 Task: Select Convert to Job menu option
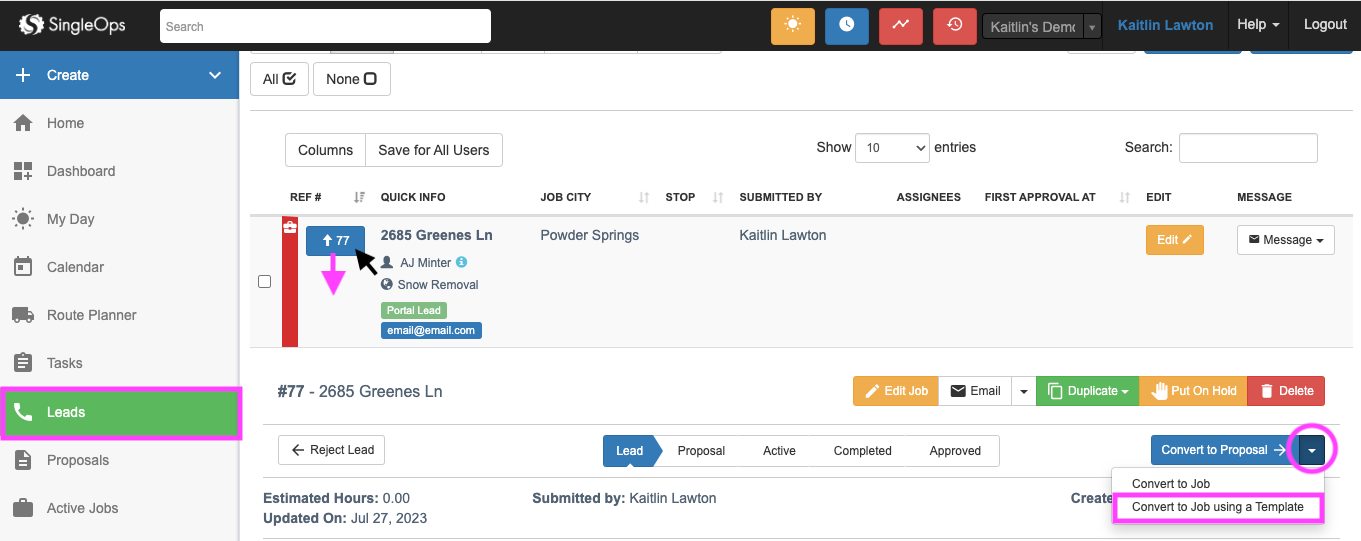[1170, 484]
